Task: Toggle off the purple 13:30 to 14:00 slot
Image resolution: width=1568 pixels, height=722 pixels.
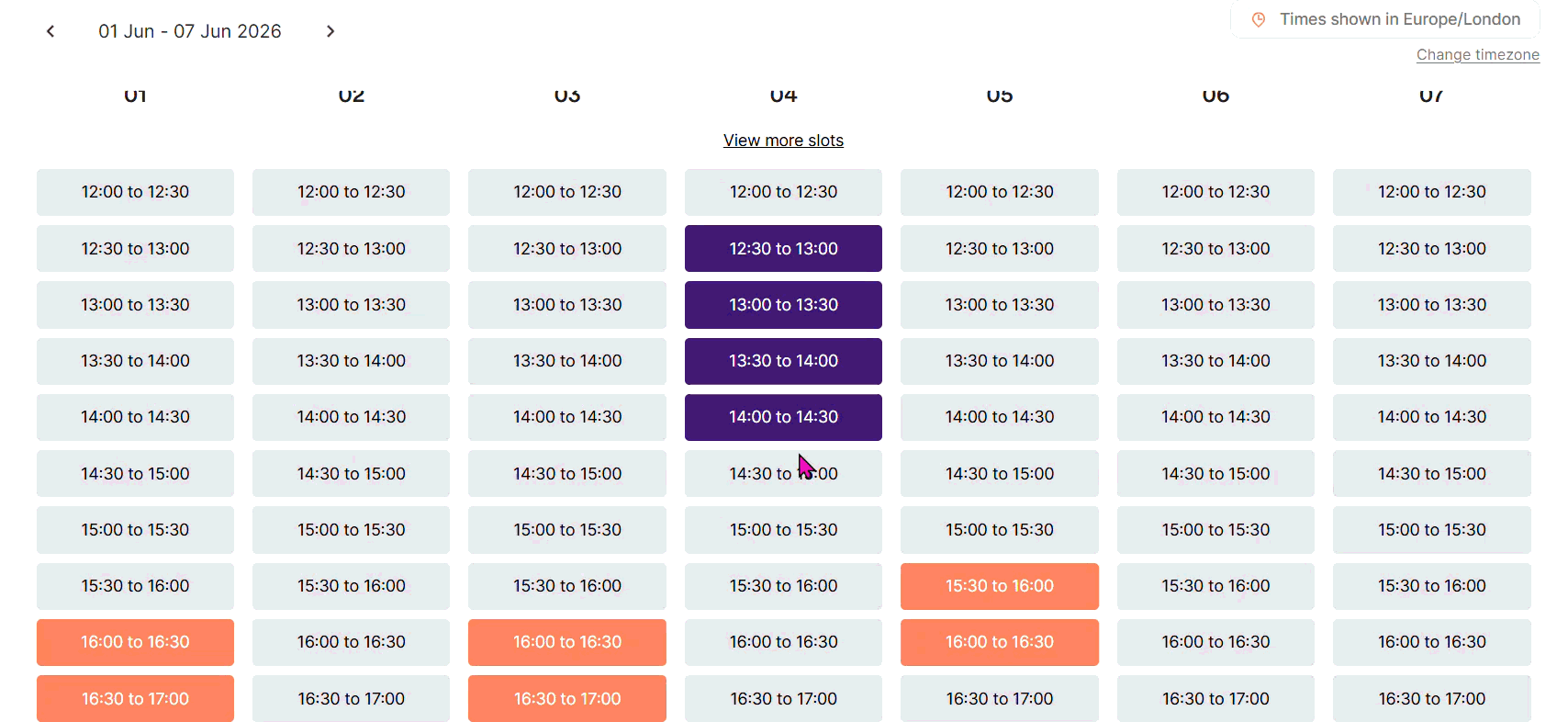Action: point(783,361)
